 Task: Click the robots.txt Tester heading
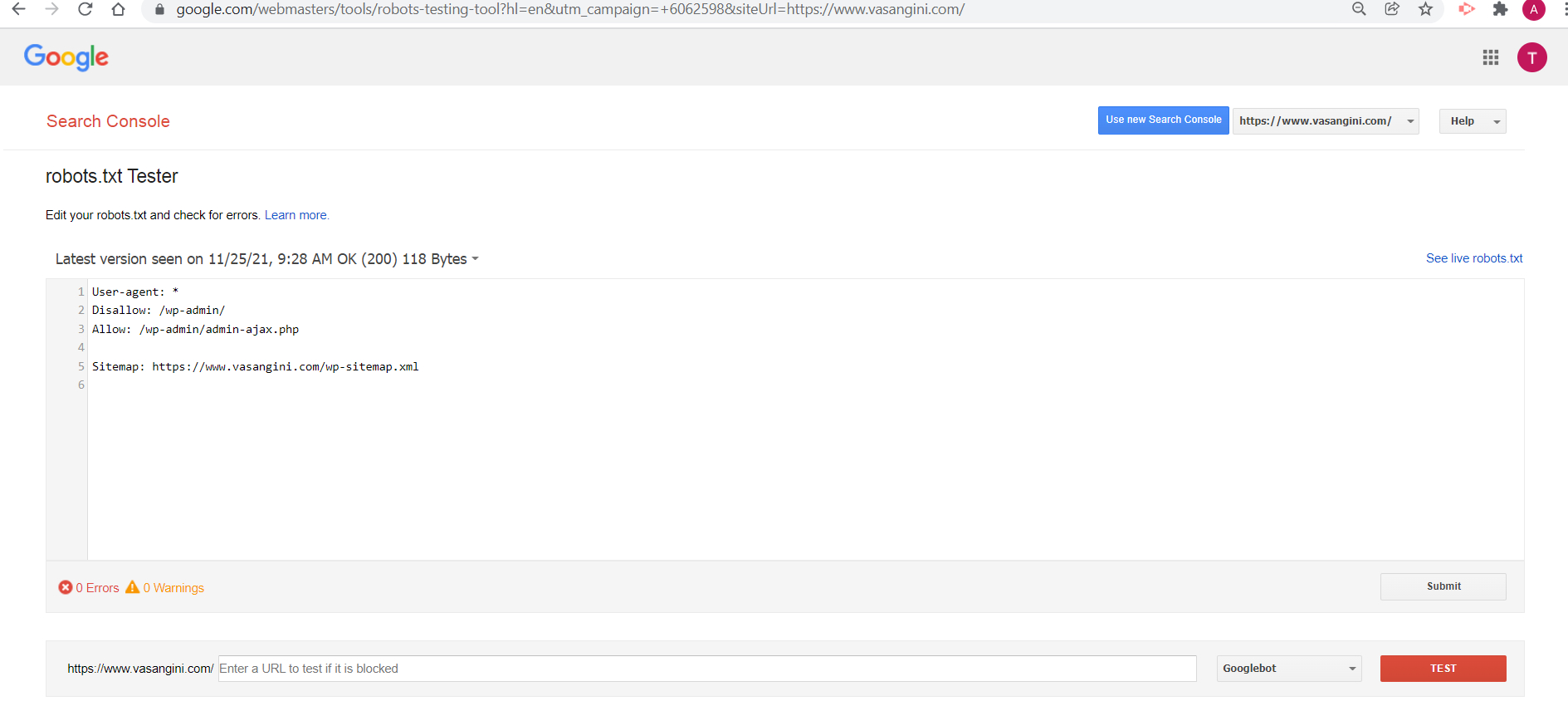pyautogui.click(x=111, y=176)
